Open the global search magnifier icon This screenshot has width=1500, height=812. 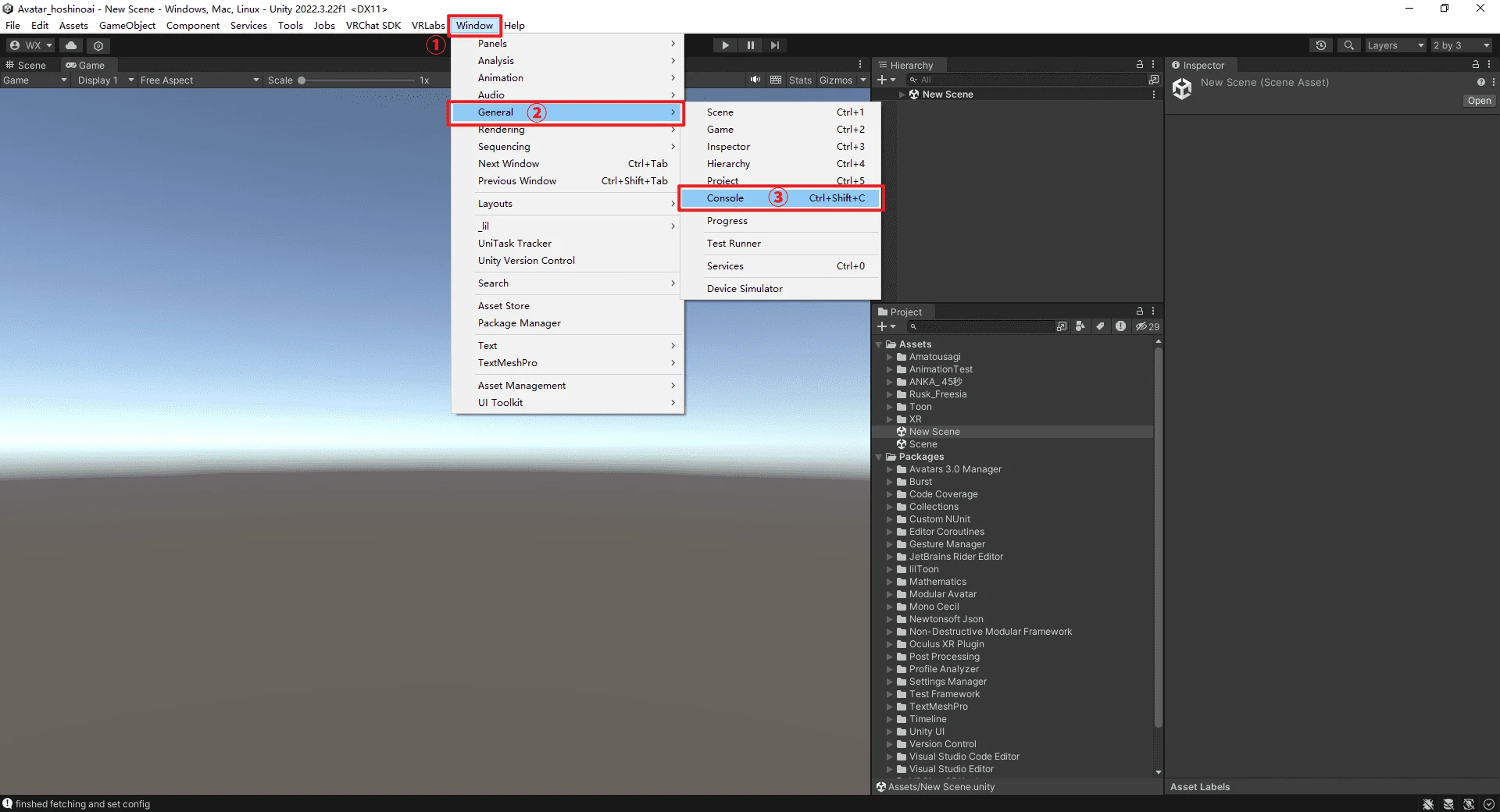coord(1348,45)
